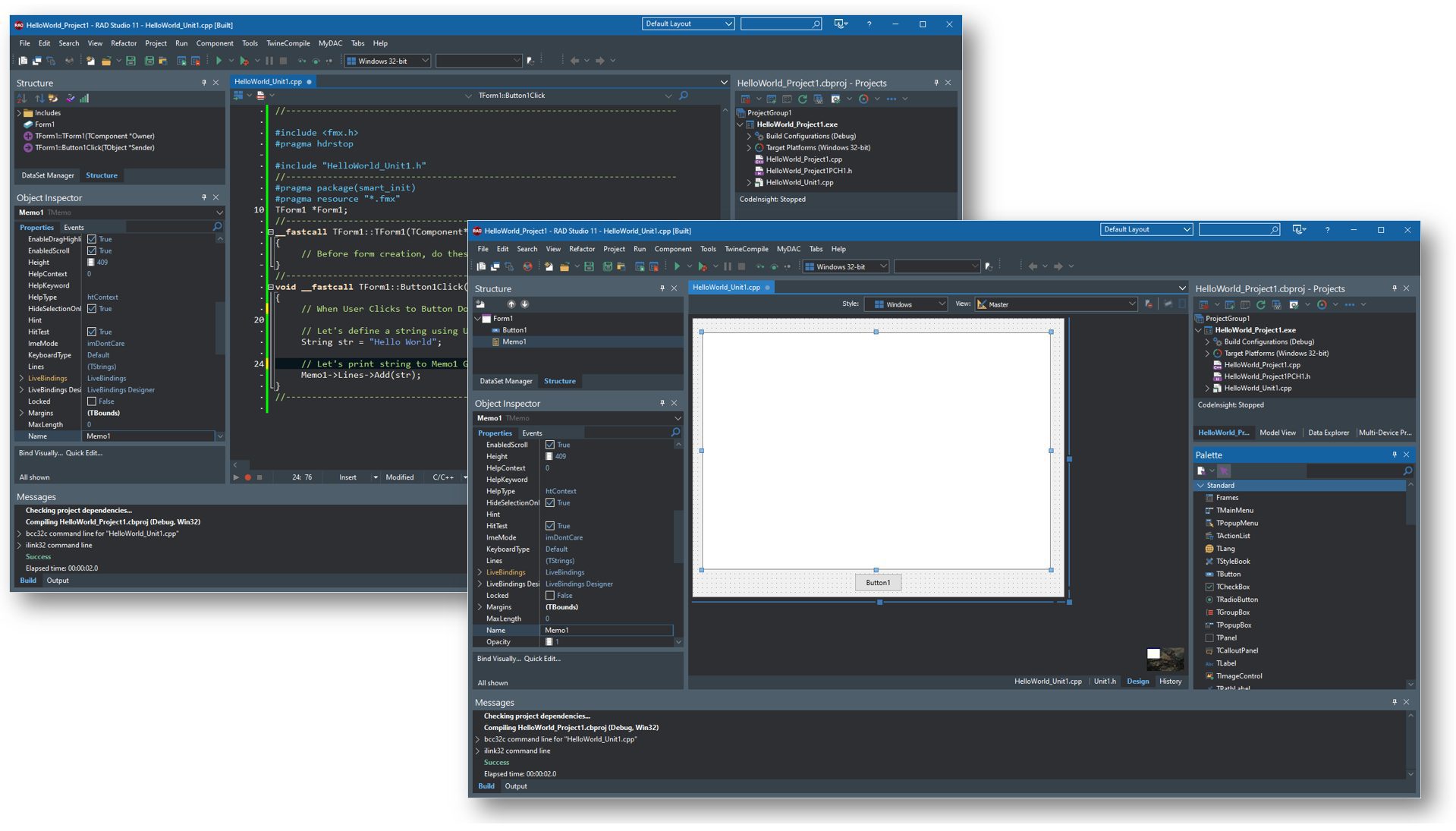Click the search magnifier in back window code editor
This screenshot has height=831, width=1456.
coord(684,96)
